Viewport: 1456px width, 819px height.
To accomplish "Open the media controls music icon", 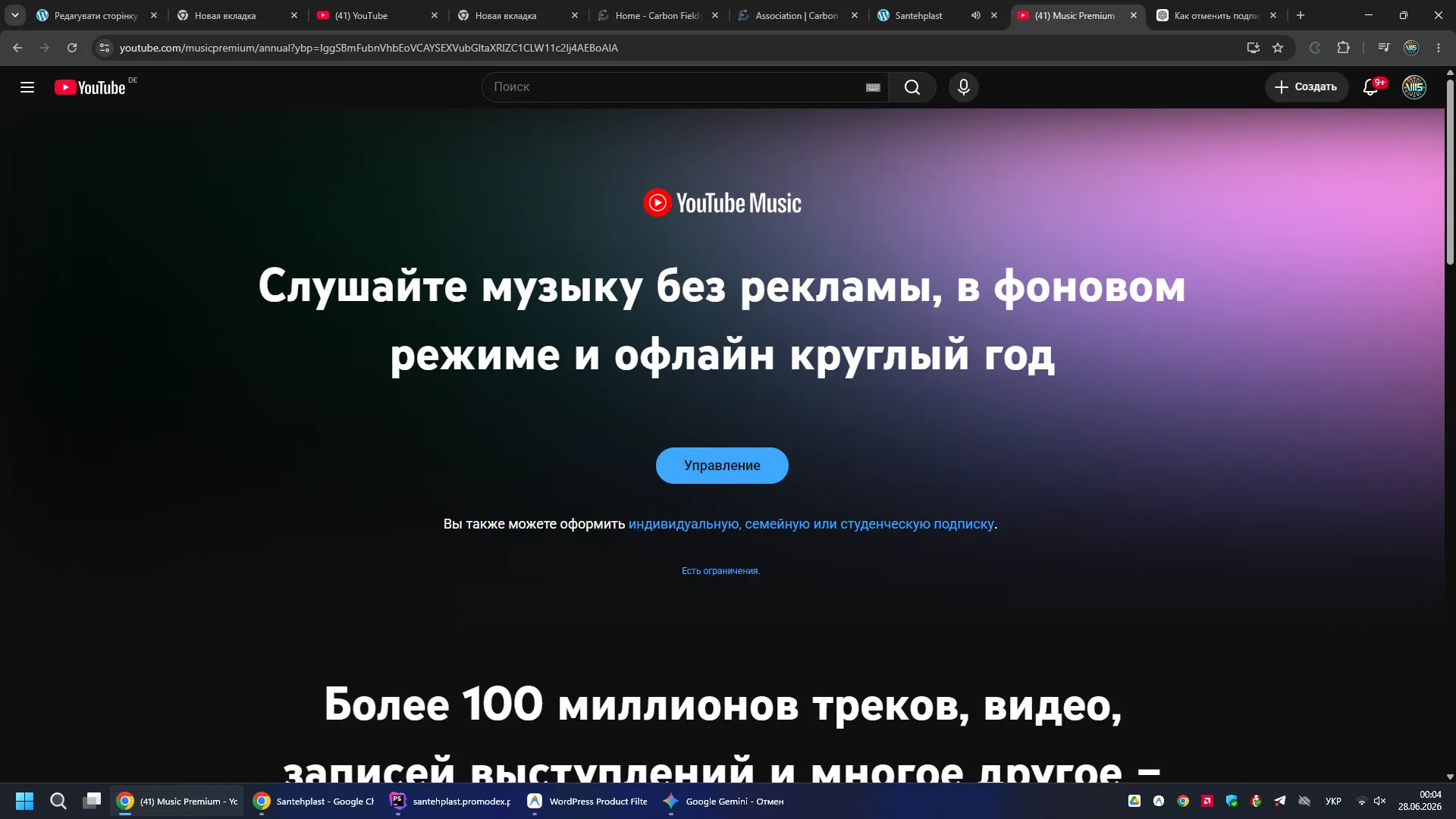I will coord(1384,48).
